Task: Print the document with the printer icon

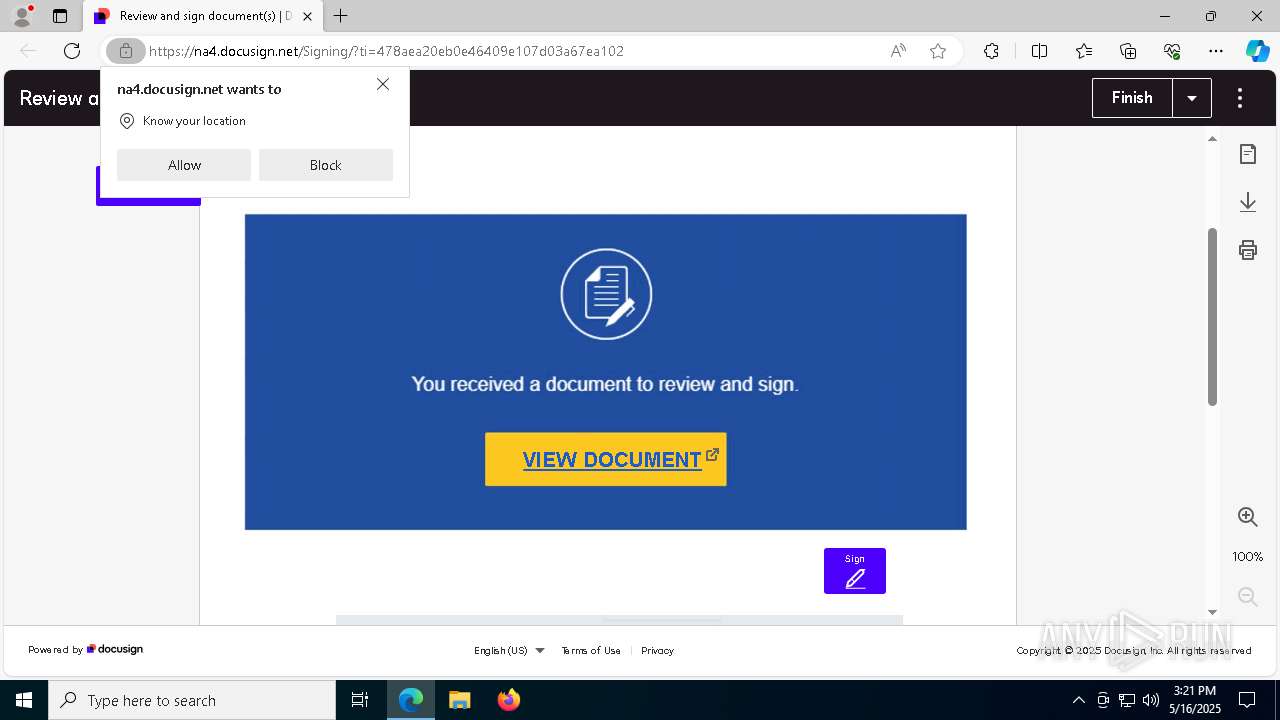Action: (1247, 250)
